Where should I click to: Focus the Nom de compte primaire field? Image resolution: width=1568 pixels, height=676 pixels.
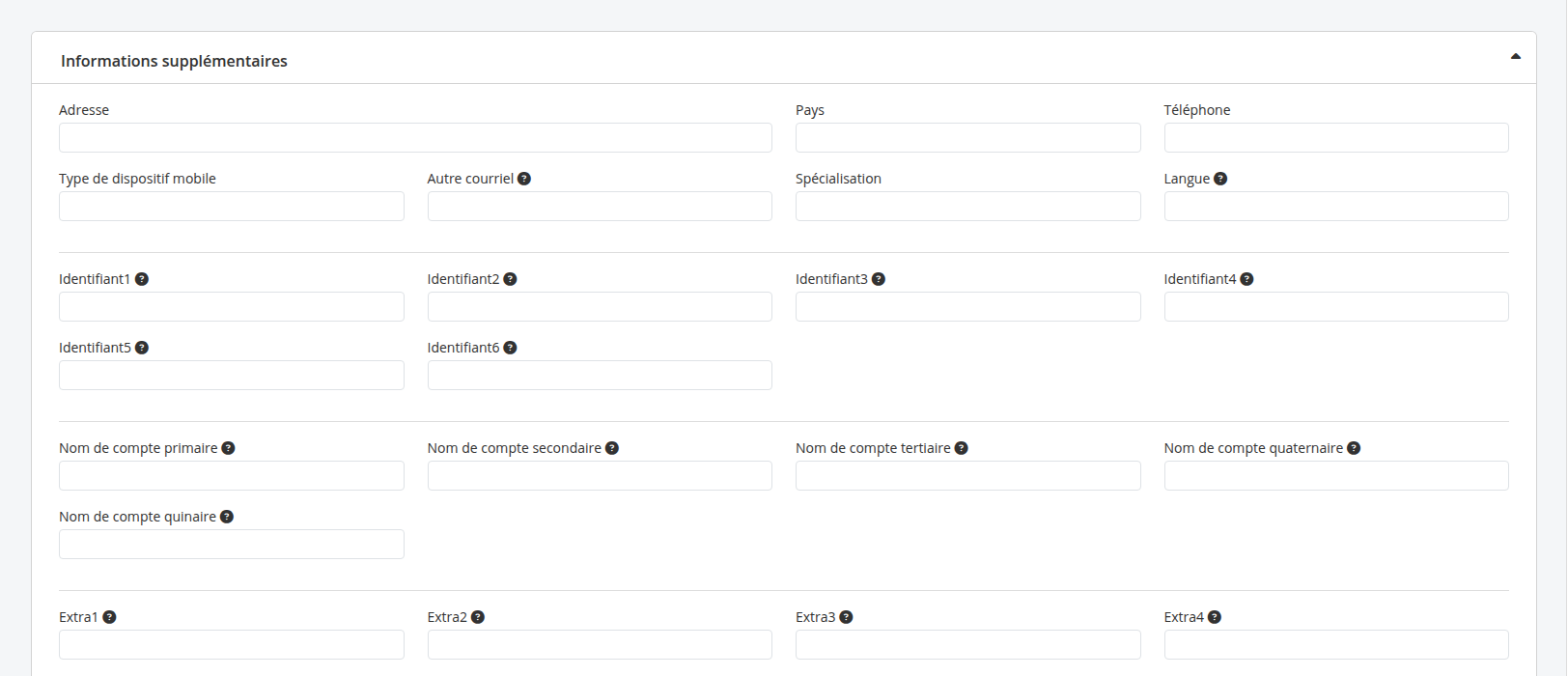point(232,476)
